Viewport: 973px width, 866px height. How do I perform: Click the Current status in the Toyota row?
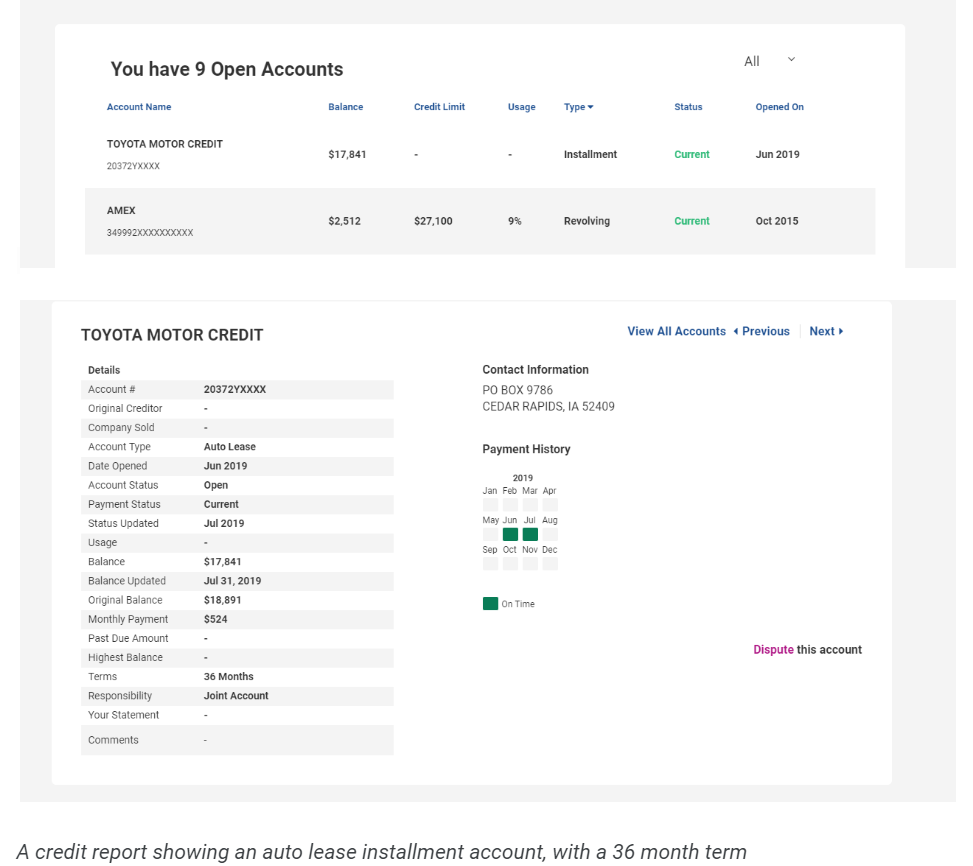coord(691,154)
